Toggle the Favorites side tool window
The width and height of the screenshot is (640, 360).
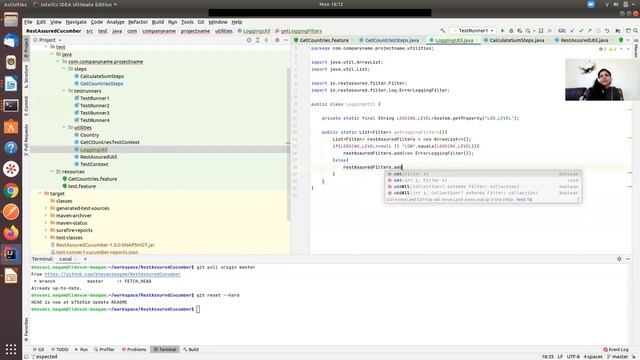coord(27,330)
